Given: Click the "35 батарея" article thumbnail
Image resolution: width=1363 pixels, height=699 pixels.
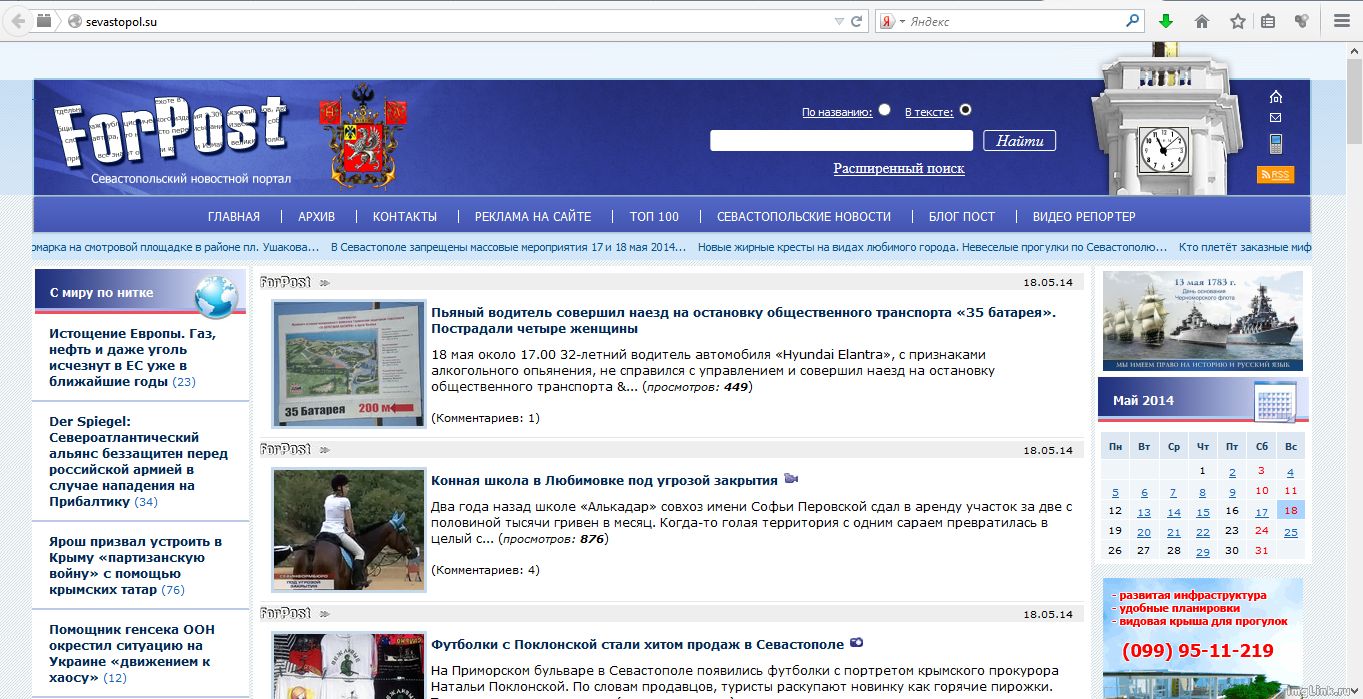Looking at the screenshot, I should click(349, 364).
